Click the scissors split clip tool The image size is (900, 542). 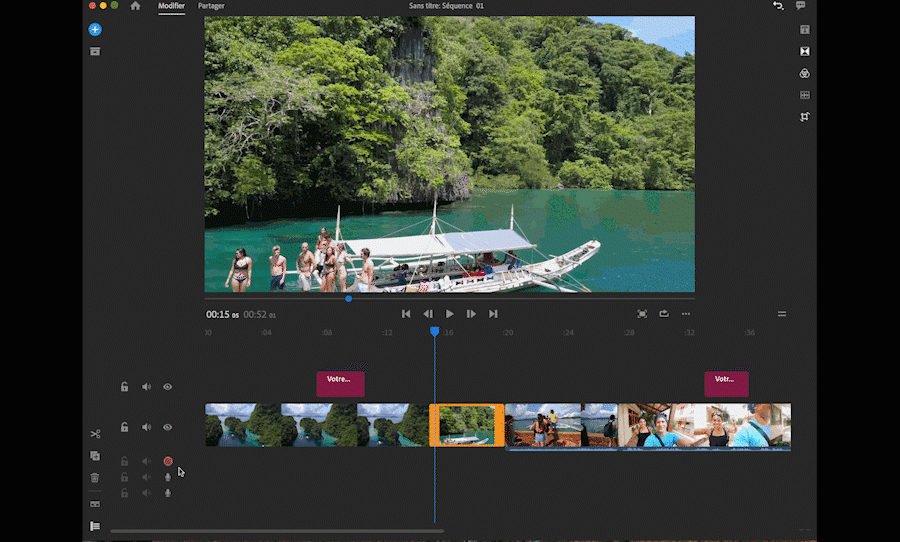click(x=95, y=434)
